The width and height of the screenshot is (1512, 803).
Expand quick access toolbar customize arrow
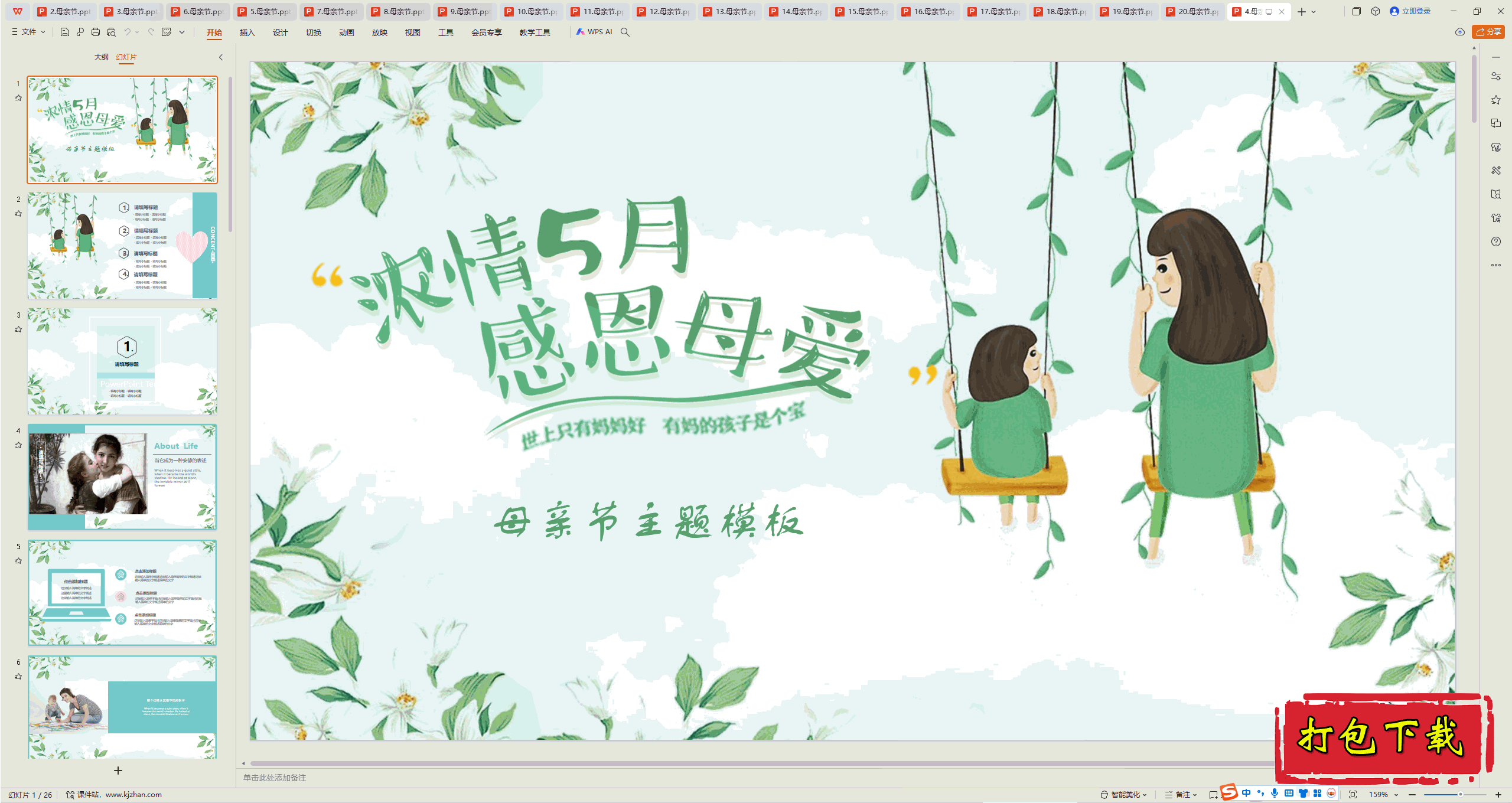(x=182, y=32)
